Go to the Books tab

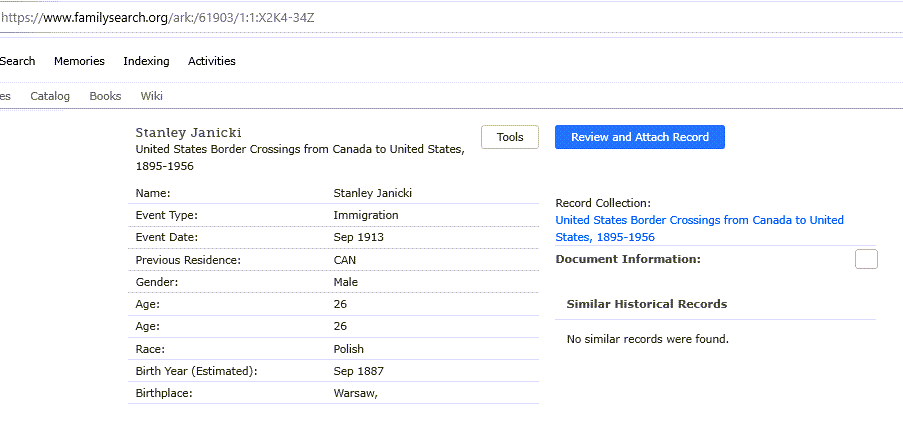105,96
